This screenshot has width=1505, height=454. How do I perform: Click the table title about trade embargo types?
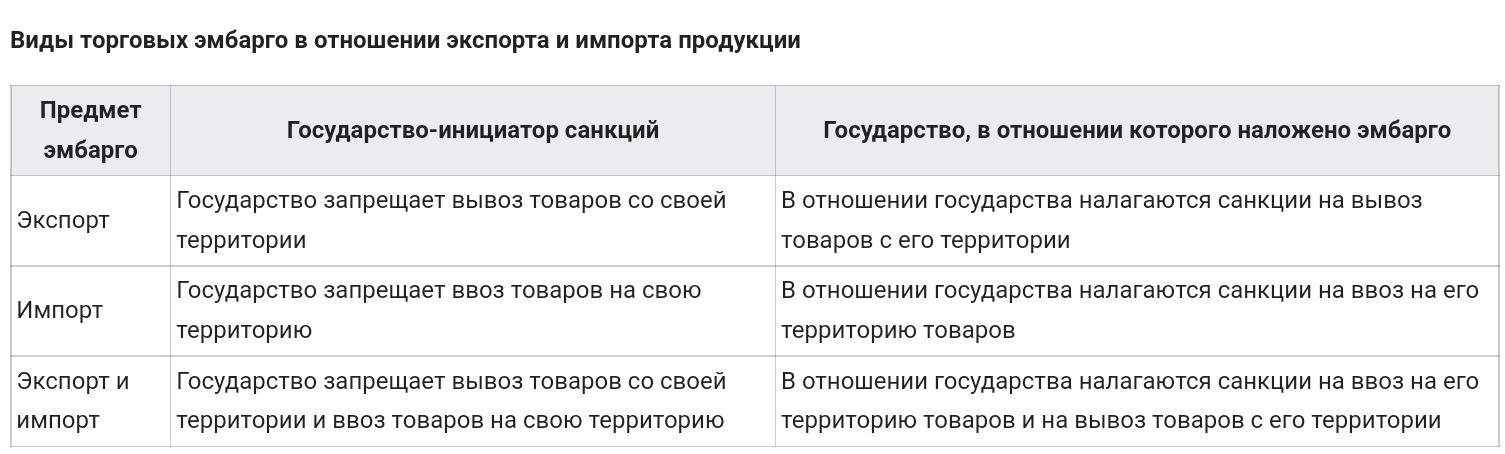(x=405, y=41)
